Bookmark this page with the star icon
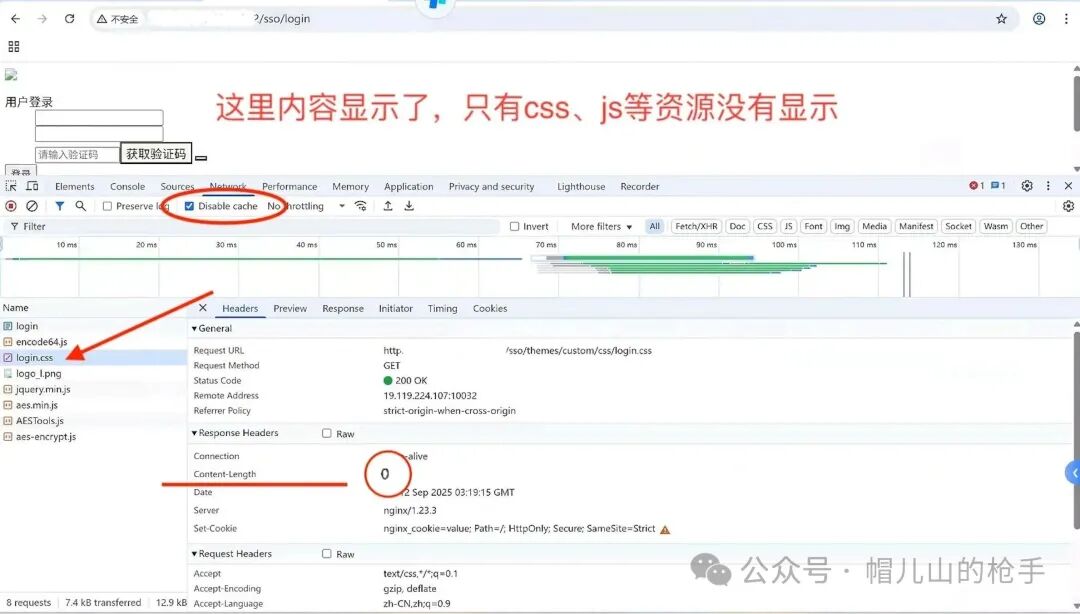The width and height of the screenshot is (1080, 614). pos(1001,19)
